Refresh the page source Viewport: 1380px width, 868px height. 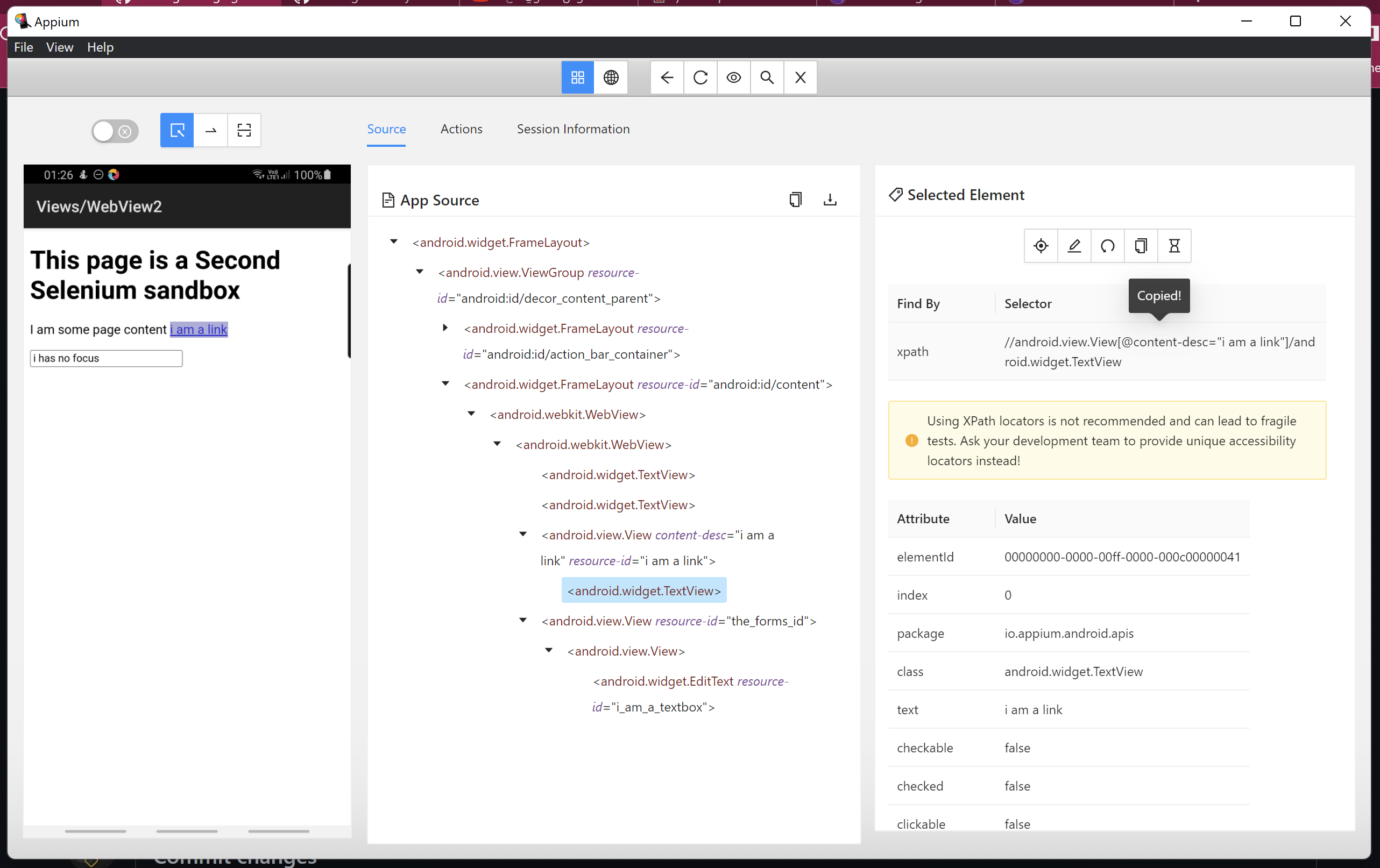(x=700, y=77)
